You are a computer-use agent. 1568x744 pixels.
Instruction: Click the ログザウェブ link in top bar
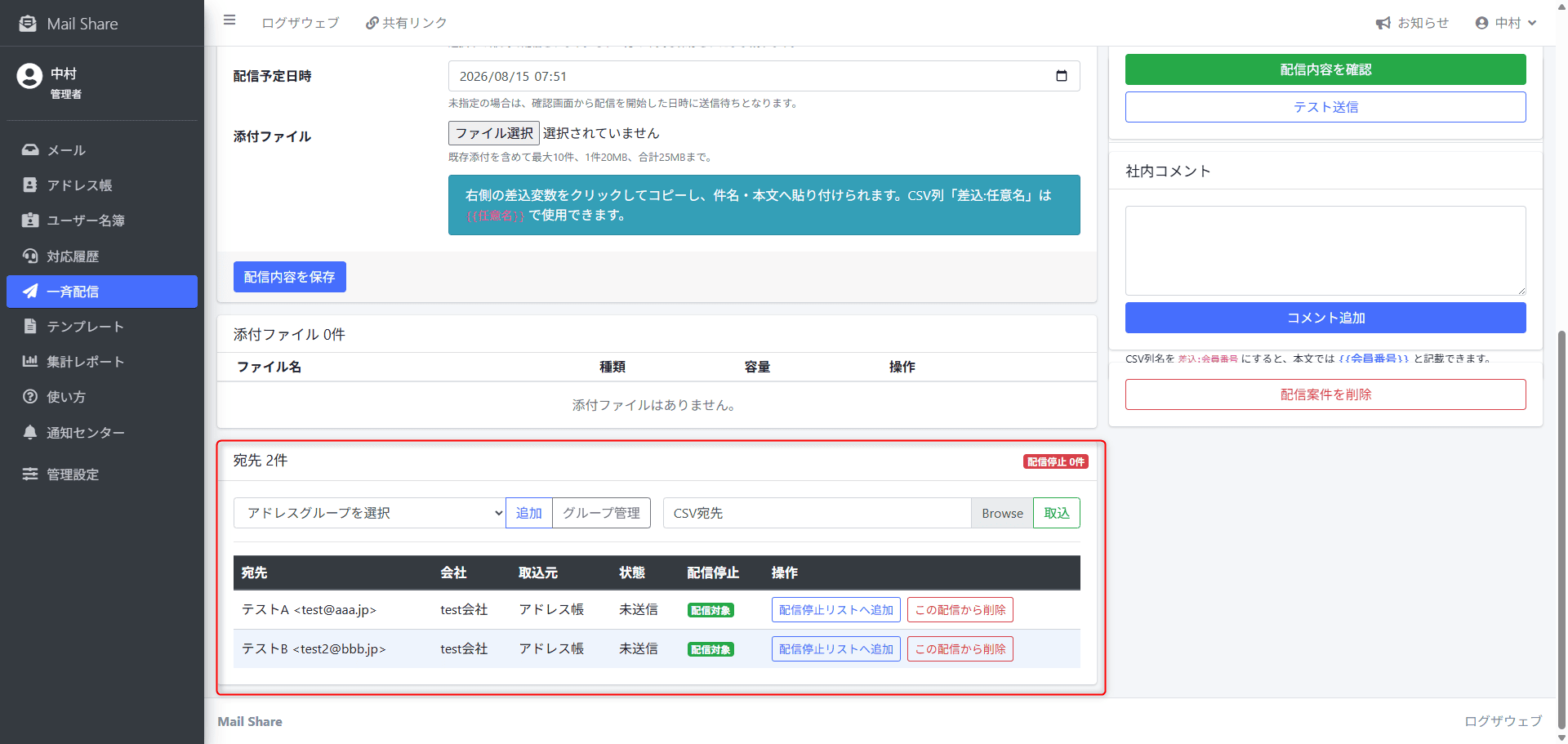[x=300, y=23]
